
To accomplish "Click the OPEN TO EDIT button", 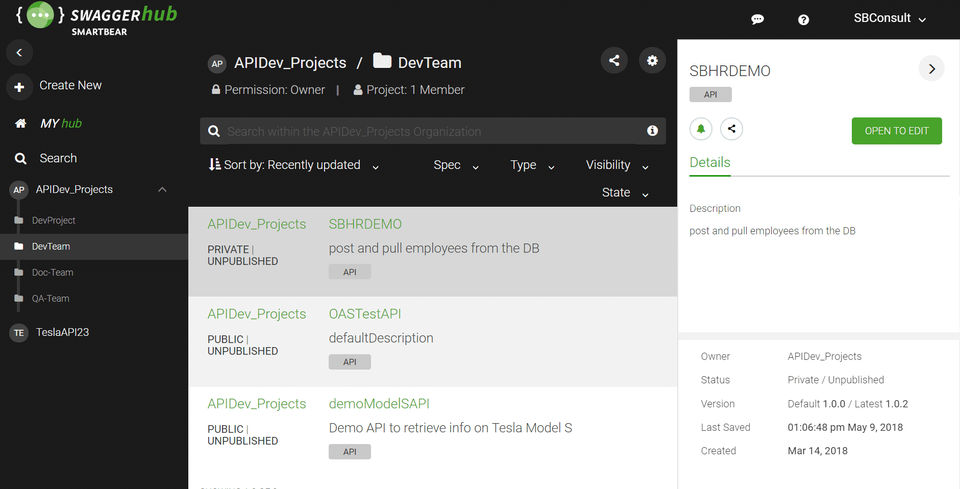I will pyautogui.click(x=896, y=131).
